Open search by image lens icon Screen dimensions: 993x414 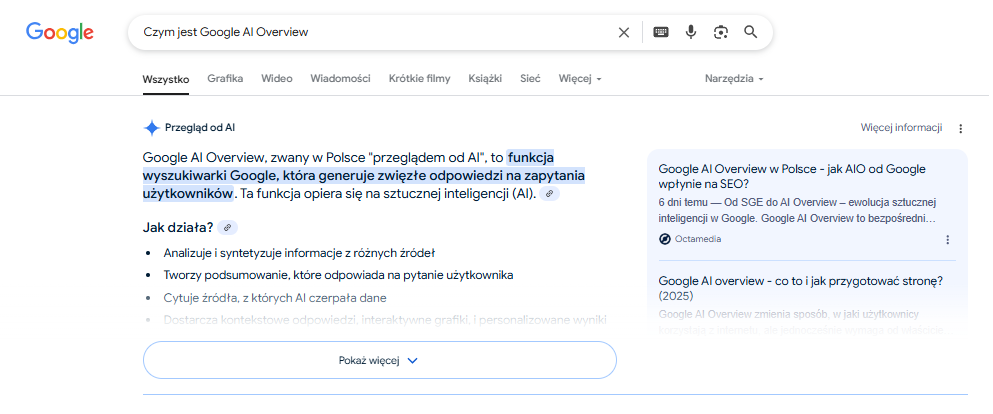[x=721, y=32]
